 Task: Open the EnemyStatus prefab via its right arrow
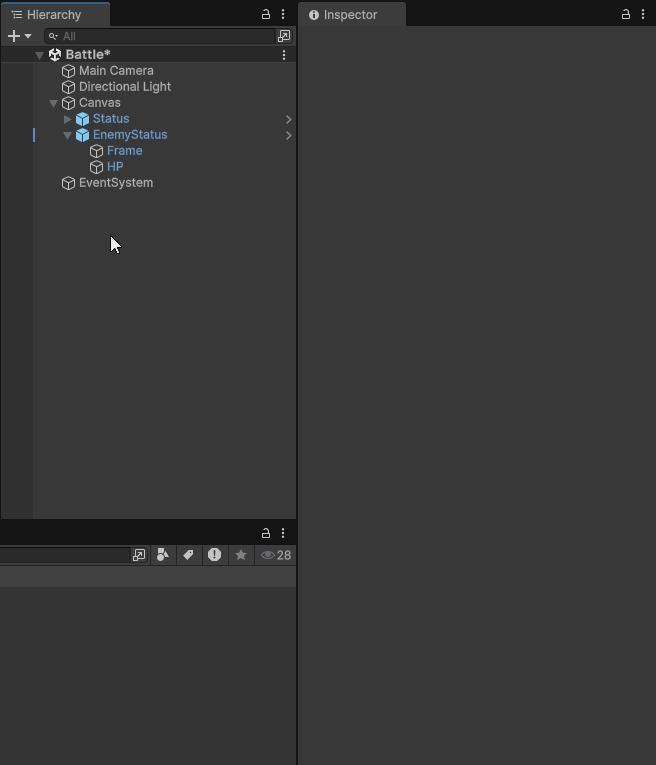point(288,135)
